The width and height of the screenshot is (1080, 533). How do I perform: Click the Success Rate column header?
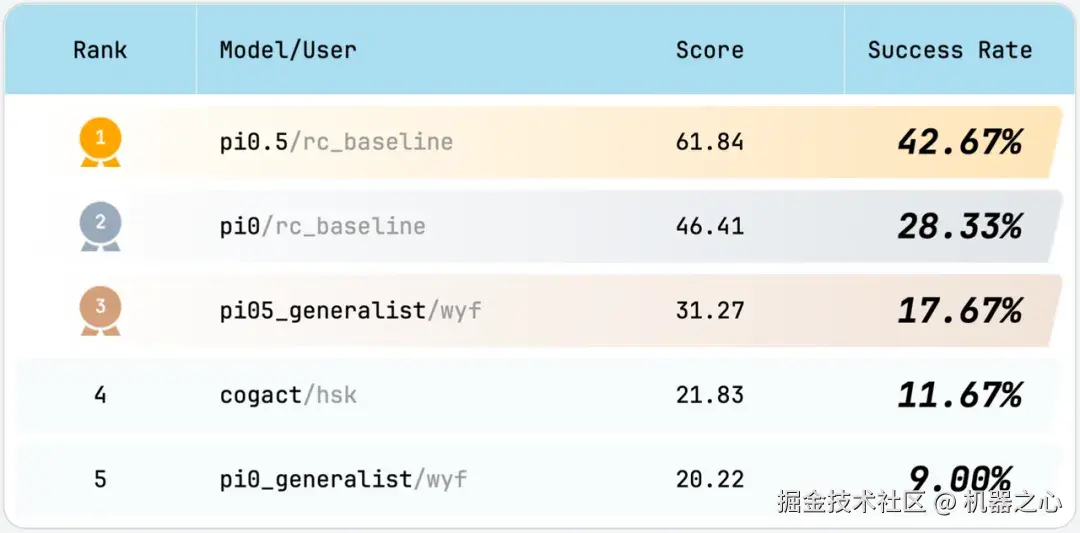click(x=949, y=50)
